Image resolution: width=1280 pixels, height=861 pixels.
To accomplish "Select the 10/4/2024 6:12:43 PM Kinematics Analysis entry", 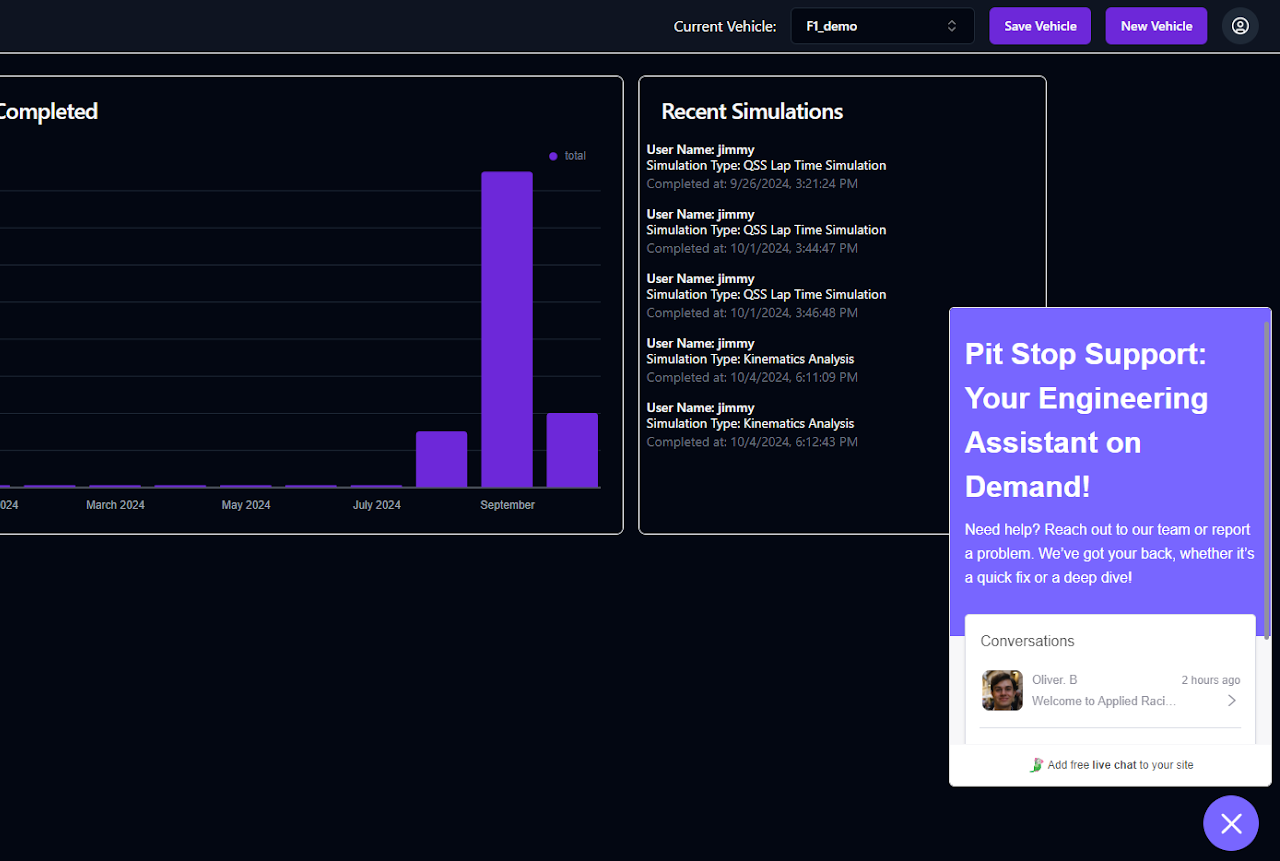I will point(751,424).
